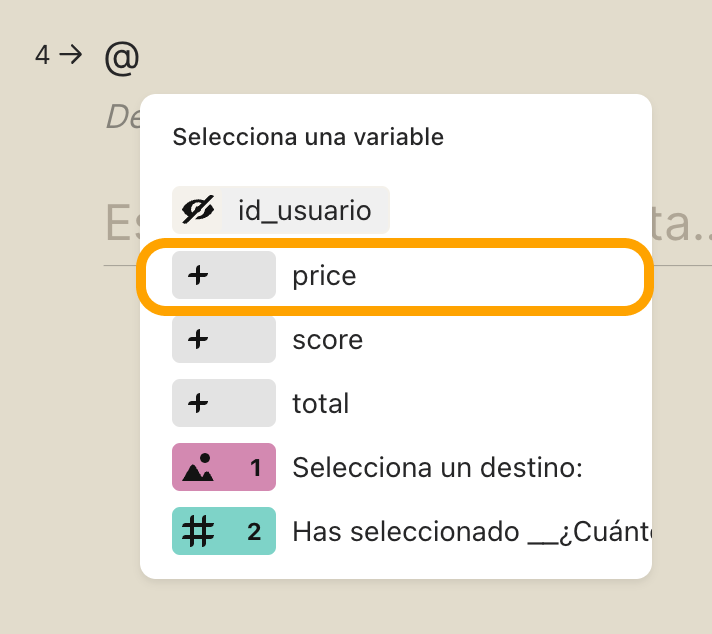Insert question 2 'Has seleccionado' variable
Image resolution: width=712 pixels, height=634 pixels.
tap(395, 531)
